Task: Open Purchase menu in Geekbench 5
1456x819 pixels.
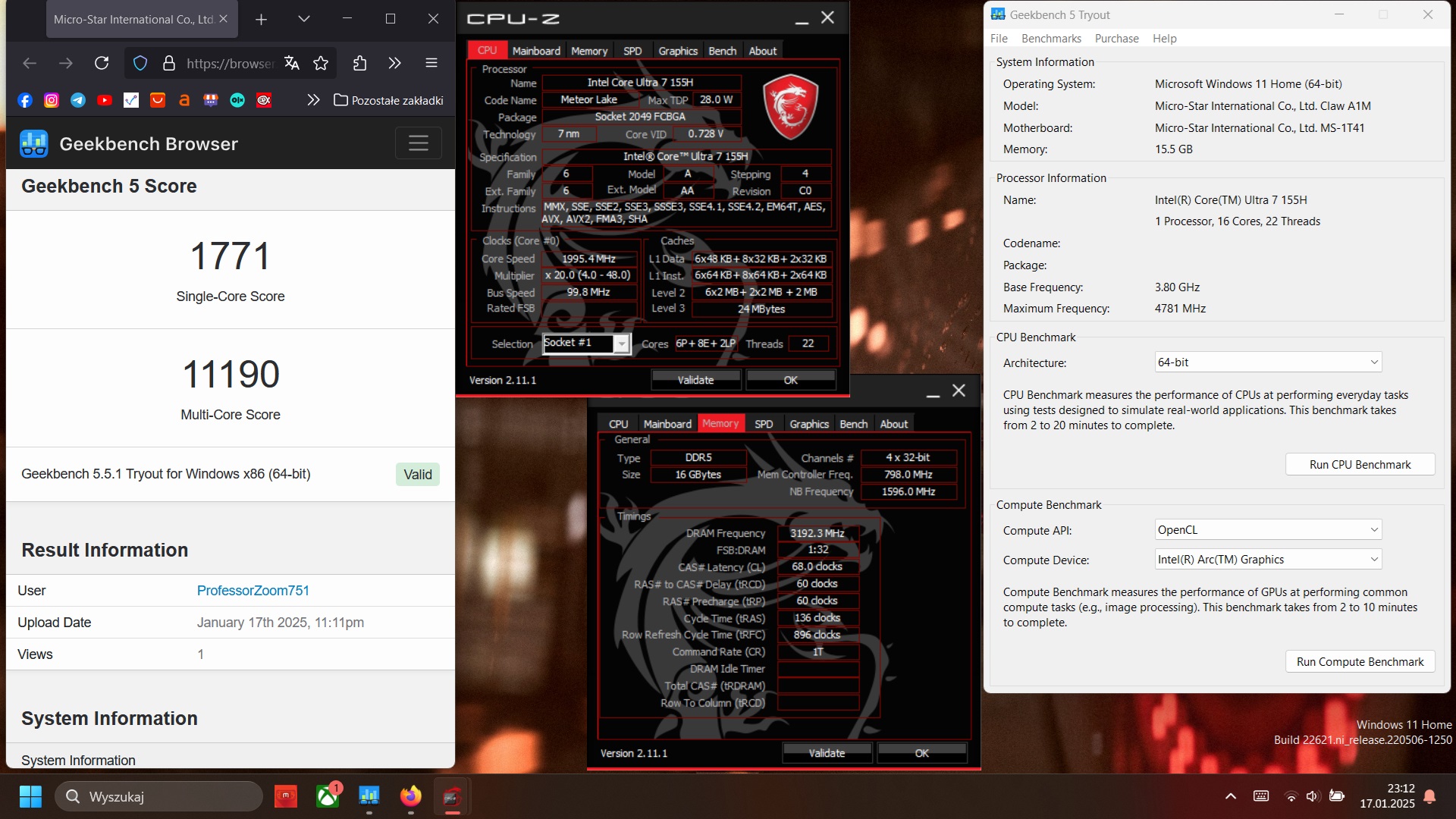Action: pos(1116,39)
